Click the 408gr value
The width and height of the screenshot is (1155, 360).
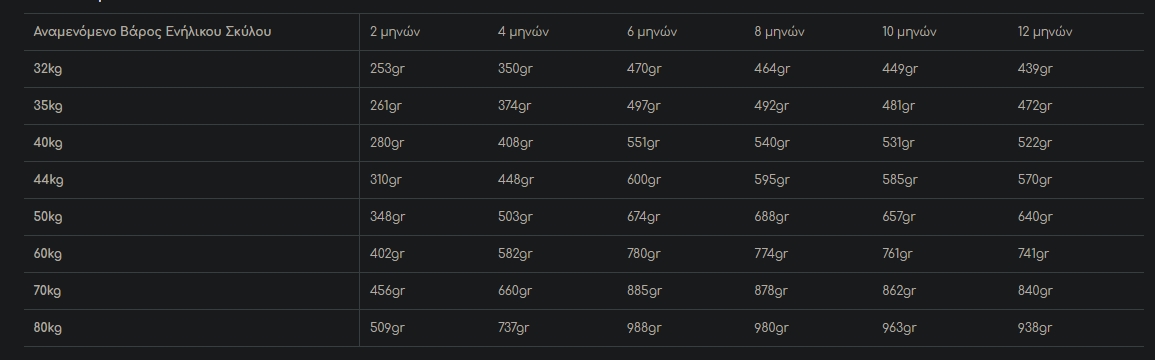(515, 143)
